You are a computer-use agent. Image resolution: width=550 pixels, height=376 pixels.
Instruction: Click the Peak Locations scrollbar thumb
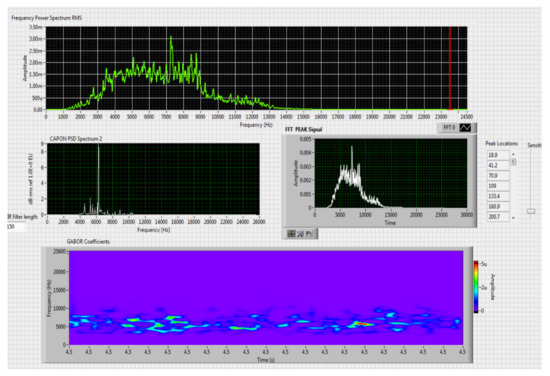[513, 162]
